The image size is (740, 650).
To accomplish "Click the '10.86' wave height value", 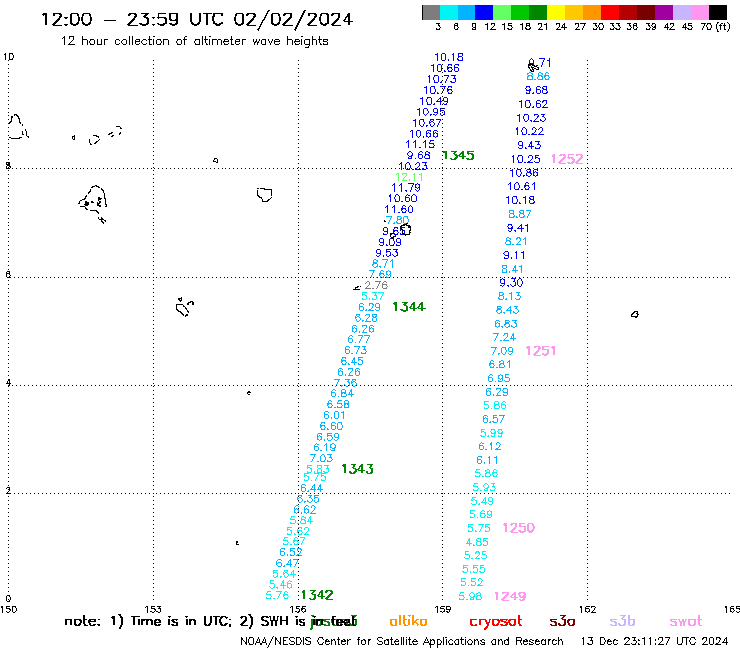I will (524, 173).
